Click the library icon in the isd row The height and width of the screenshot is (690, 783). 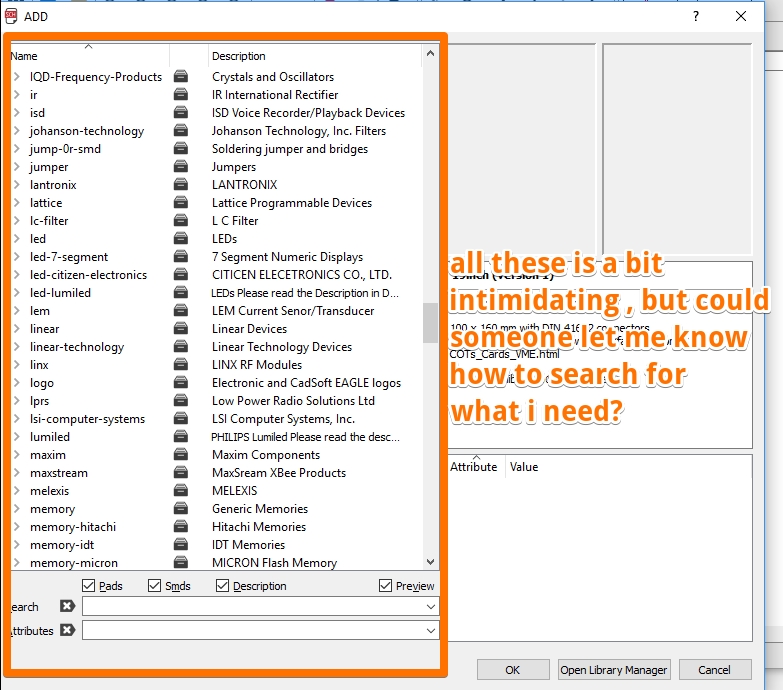(181, 112)
